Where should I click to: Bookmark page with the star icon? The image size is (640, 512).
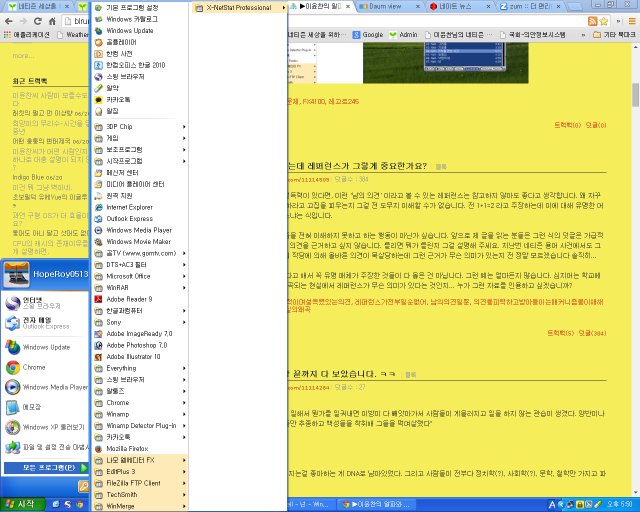pyautogui.click(x=604, y=21)
